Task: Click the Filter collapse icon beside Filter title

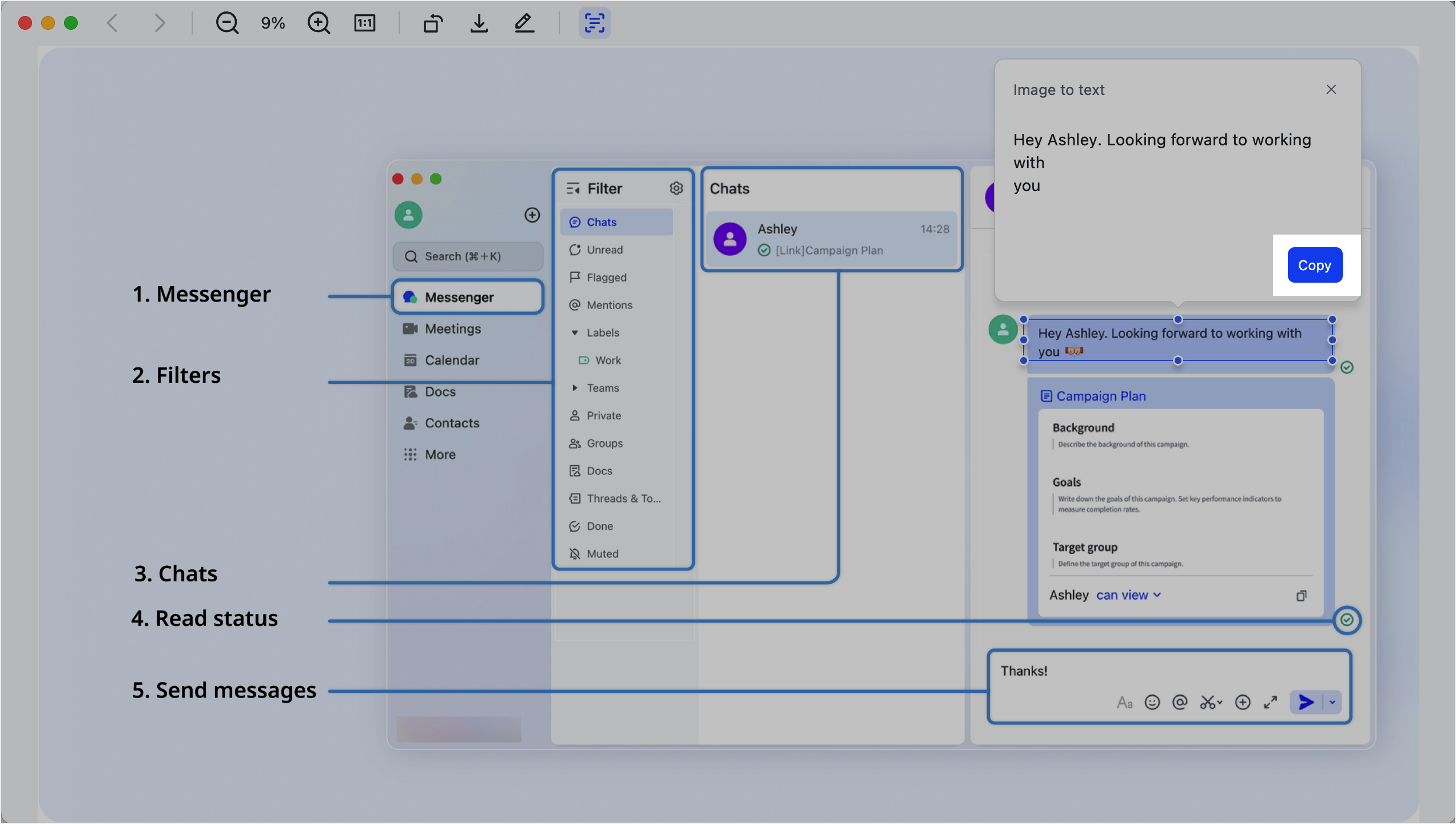Action: click(572, 188)
